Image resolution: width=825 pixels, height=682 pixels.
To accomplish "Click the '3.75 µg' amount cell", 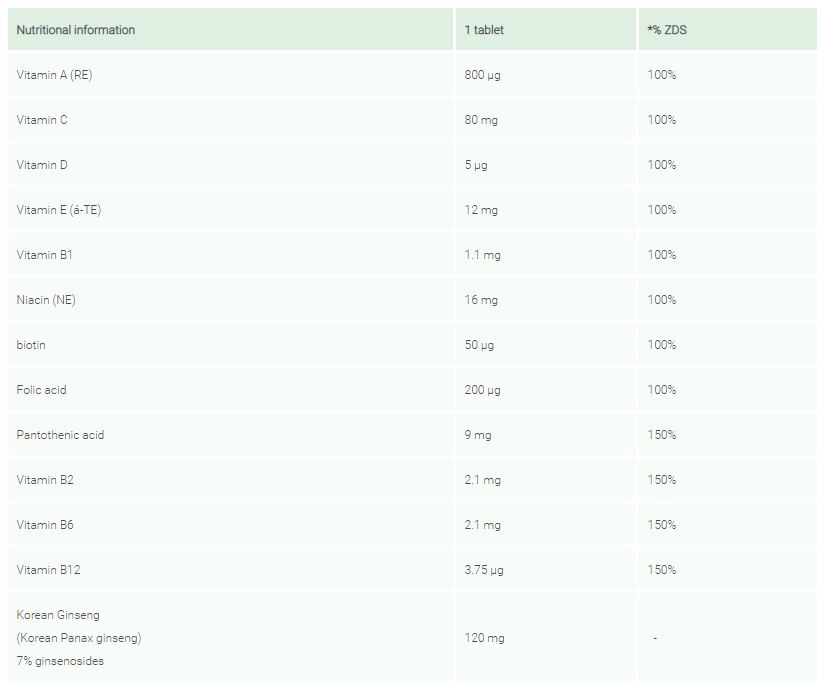I will click(x=484, y=570).
